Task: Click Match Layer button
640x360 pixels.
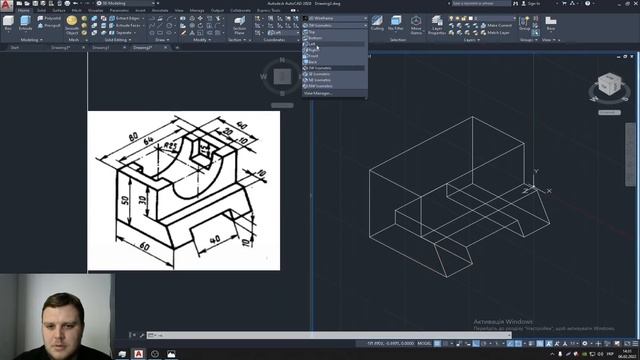Action: click(496, 33)
